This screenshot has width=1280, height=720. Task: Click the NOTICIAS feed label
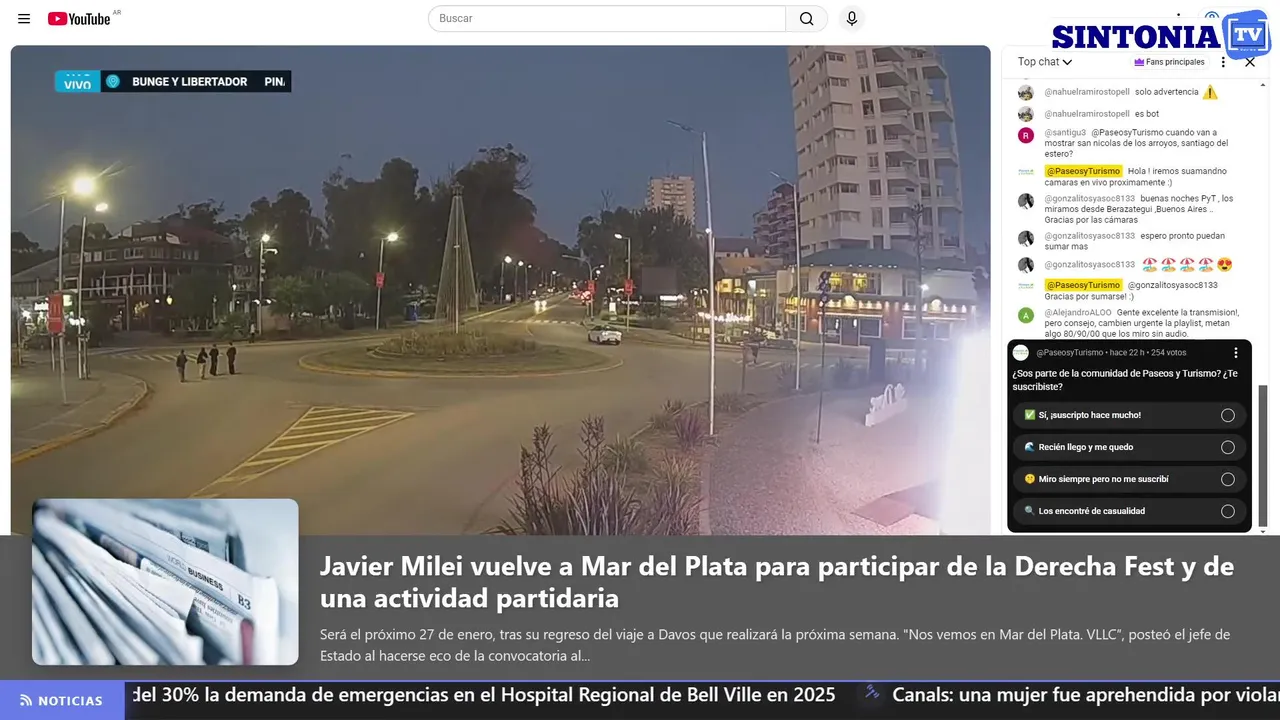62,700
